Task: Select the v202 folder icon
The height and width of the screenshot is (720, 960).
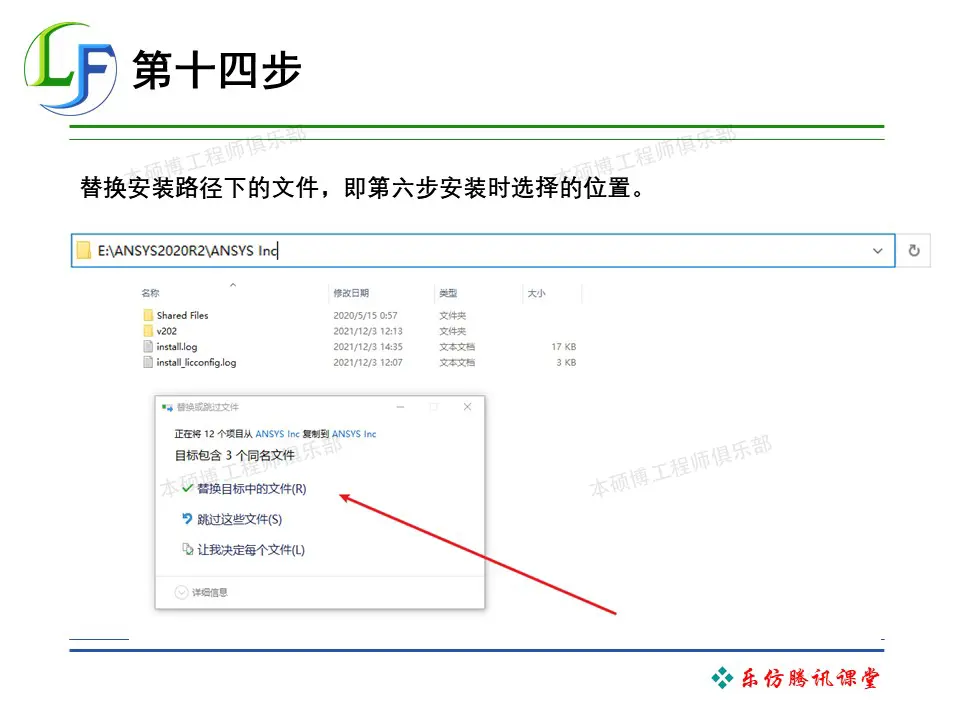Action: pos(148,331)
